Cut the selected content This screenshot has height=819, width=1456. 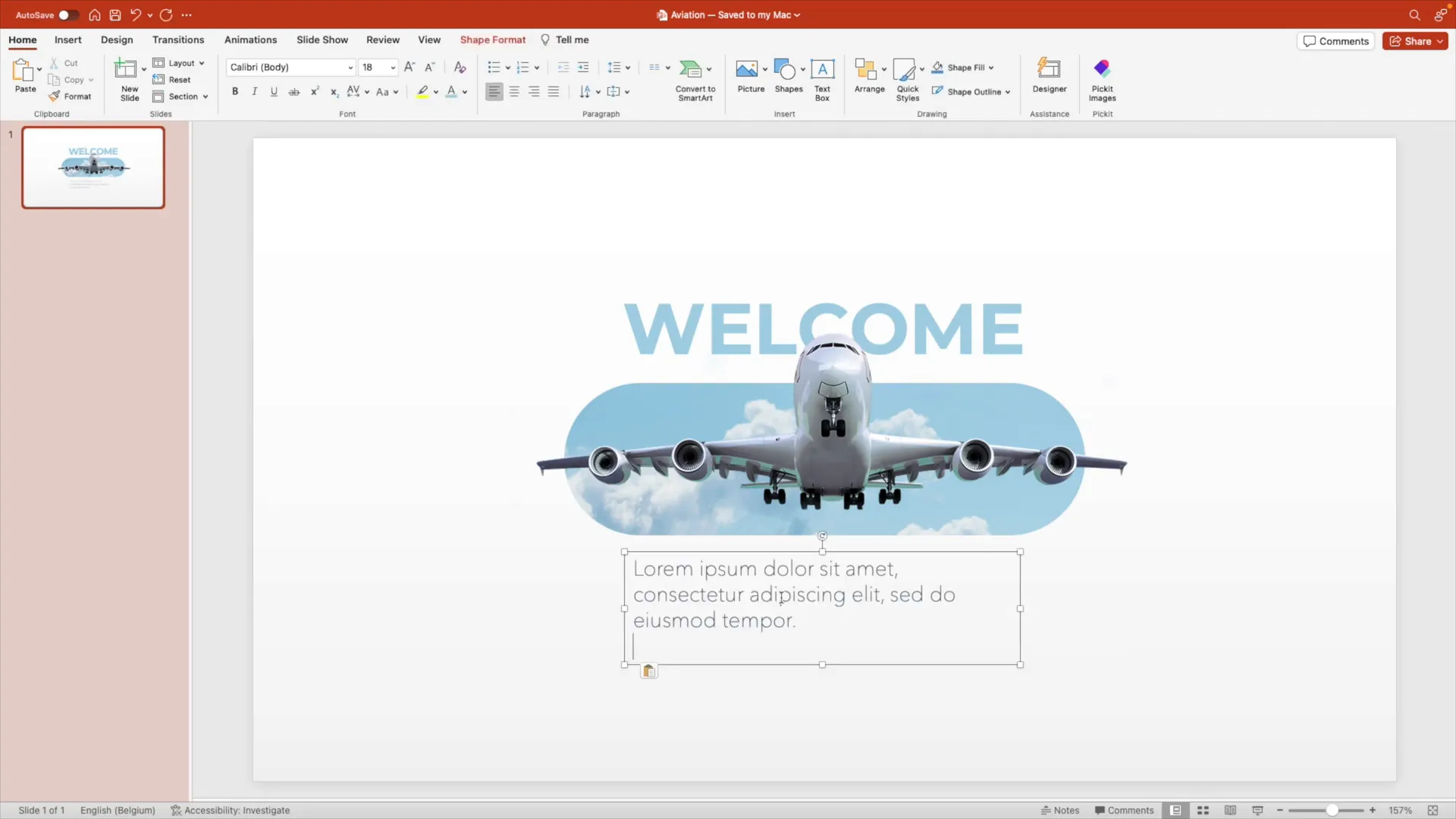coord(64,63)
